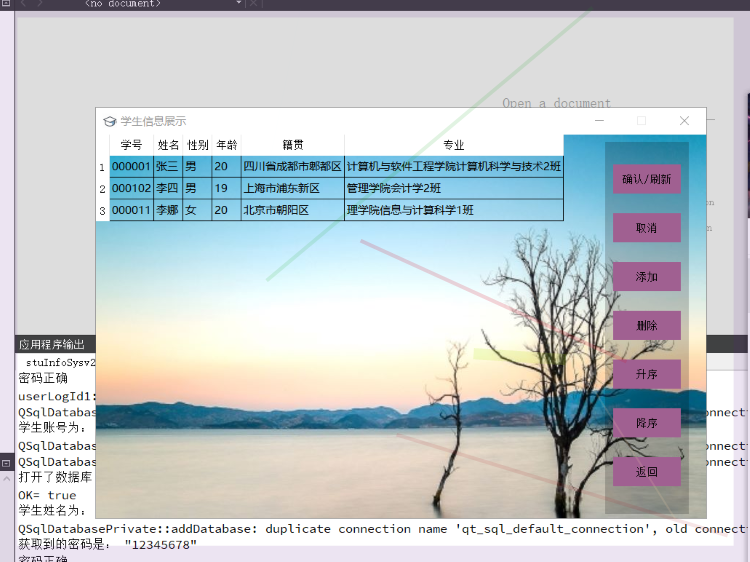Click output line 打开了数据库
This screenshot has height=562, width=750.
(x=55, y=477)
